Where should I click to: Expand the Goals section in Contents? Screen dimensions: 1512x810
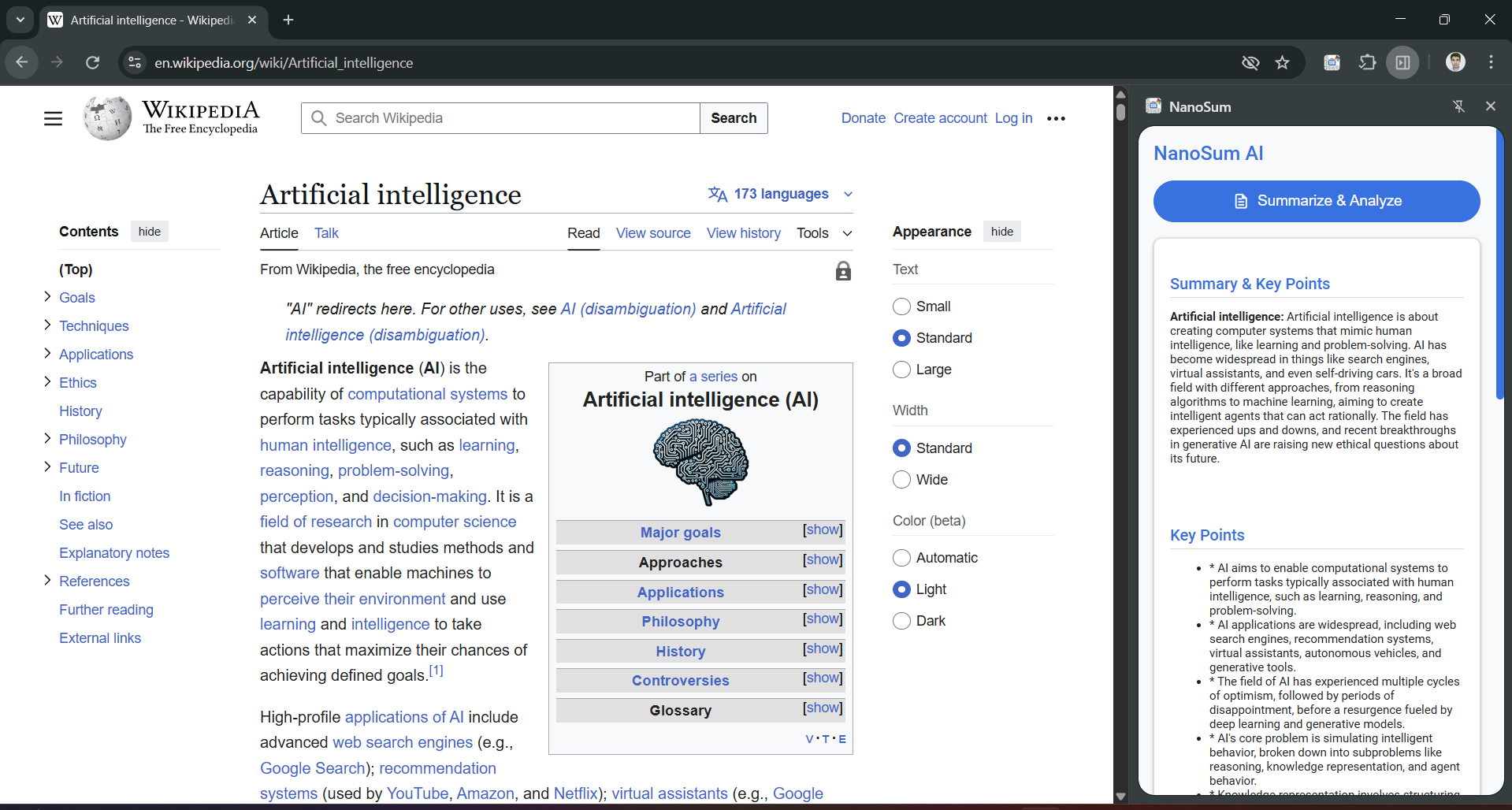point(47,296)
